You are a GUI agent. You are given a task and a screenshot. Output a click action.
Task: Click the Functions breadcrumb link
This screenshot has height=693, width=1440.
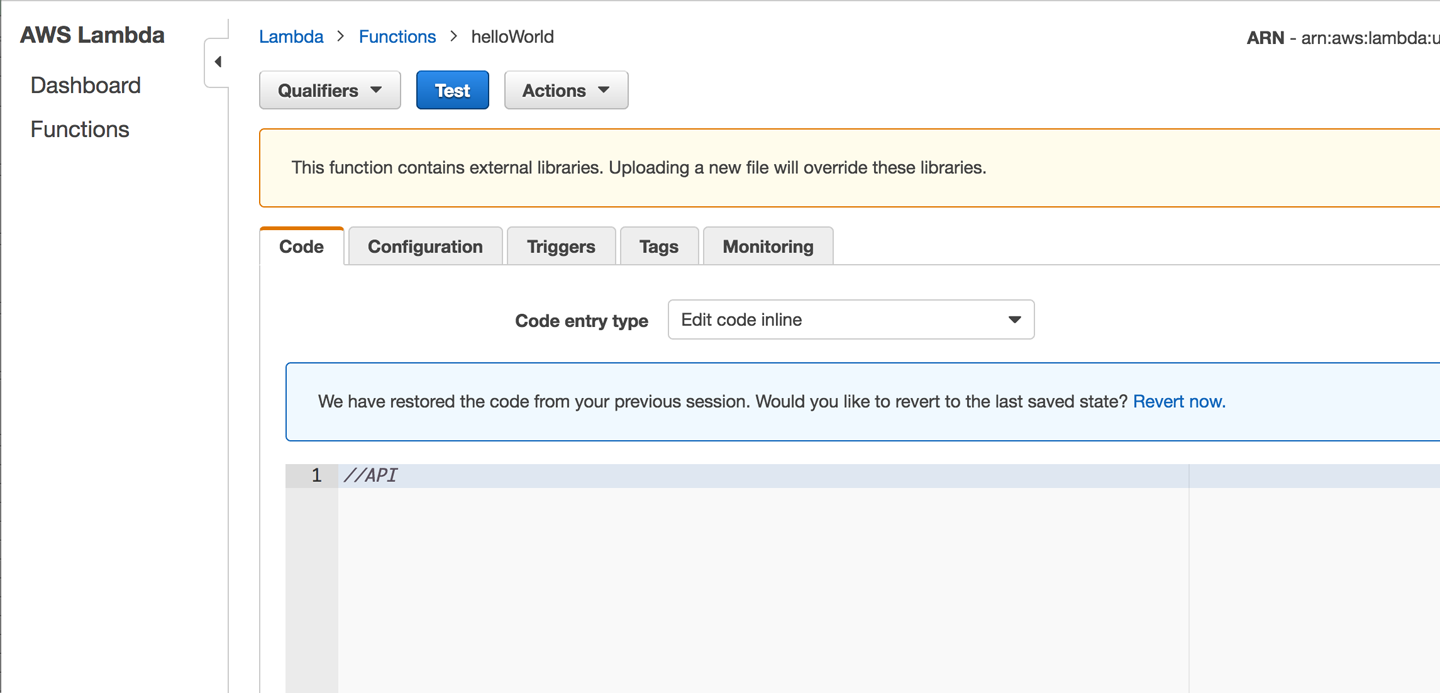[397, 37]
